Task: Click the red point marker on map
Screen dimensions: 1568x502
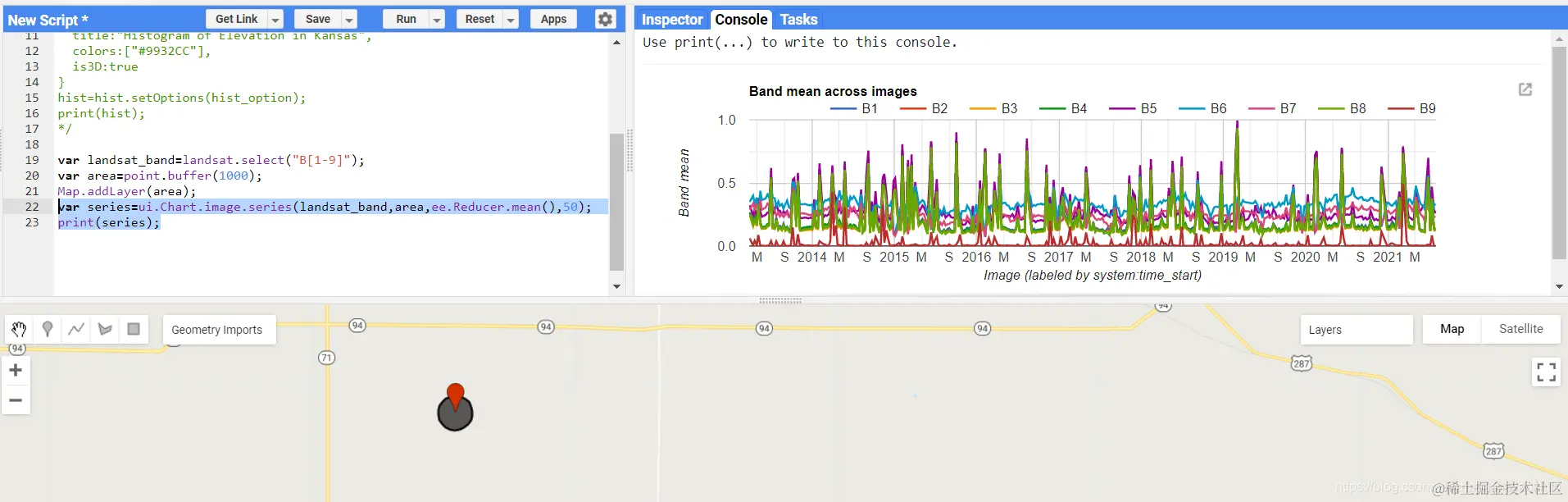Action: tap(456, 397)
